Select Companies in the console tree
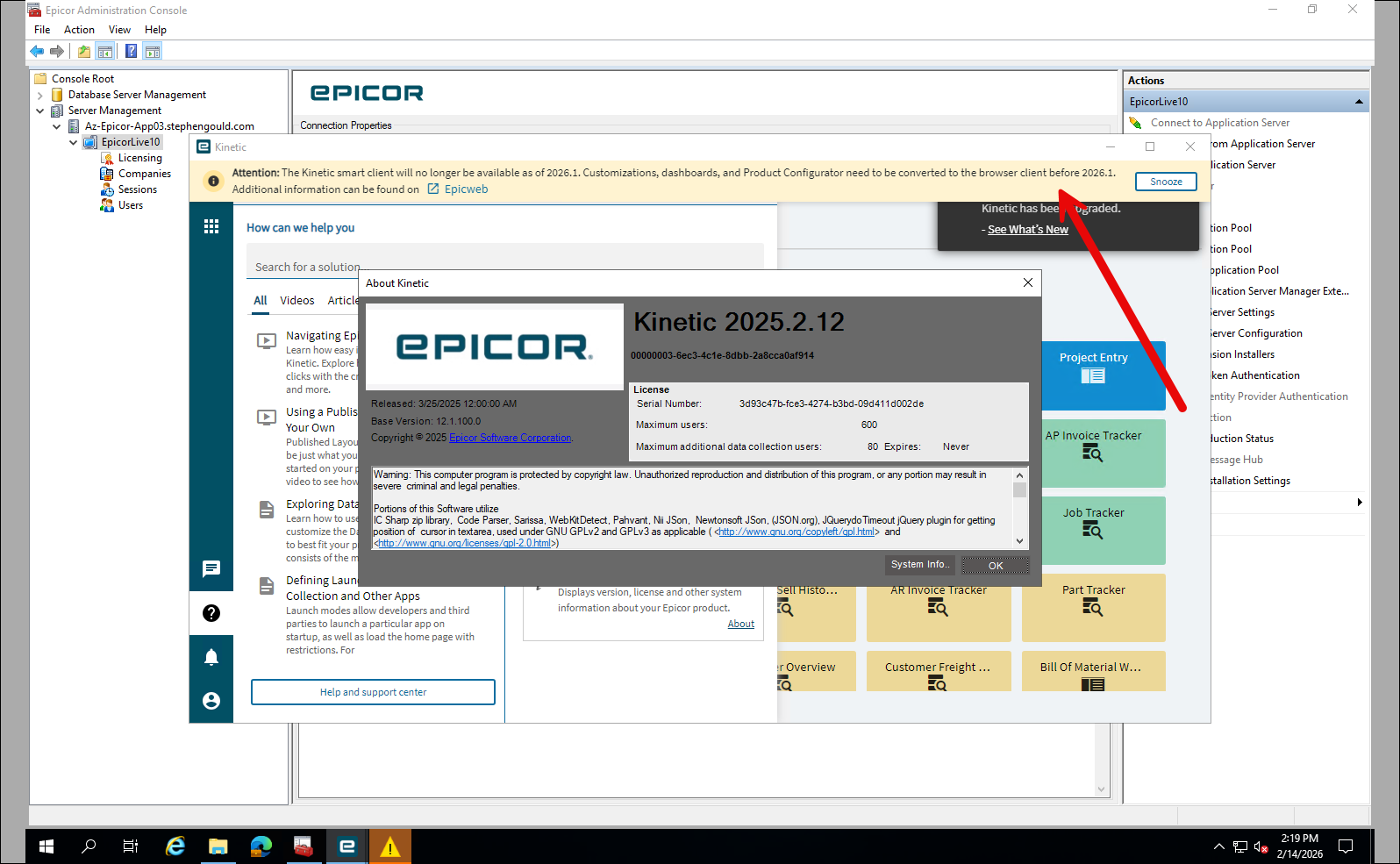 145,174
